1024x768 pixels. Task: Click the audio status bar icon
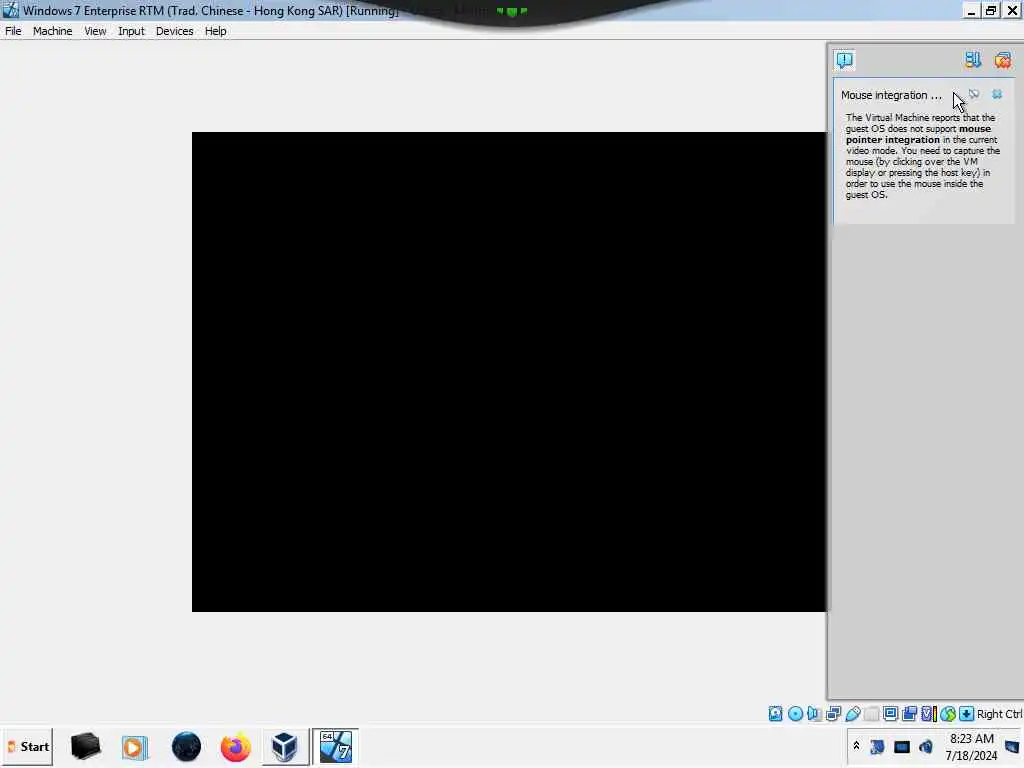pos(814,714)
